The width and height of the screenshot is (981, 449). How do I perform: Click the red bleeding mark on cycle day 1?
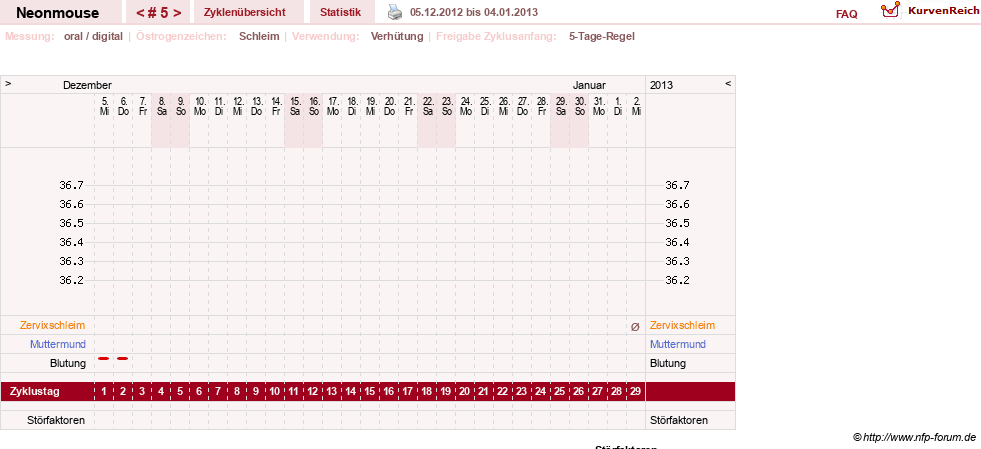(104, 358)
